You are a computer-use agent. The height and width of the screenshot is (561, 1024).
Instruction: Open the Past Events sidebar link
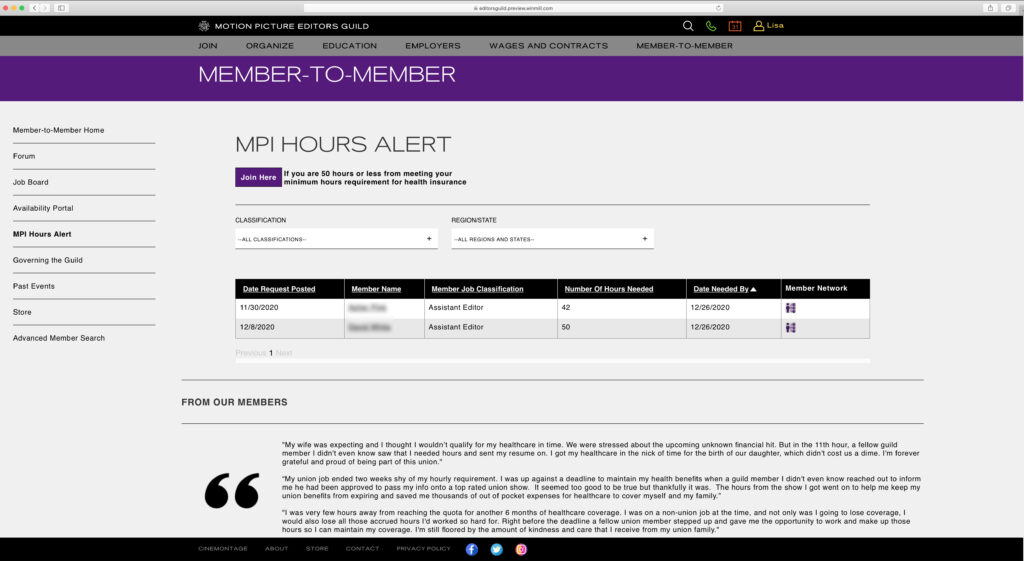(x=34, y=286)
